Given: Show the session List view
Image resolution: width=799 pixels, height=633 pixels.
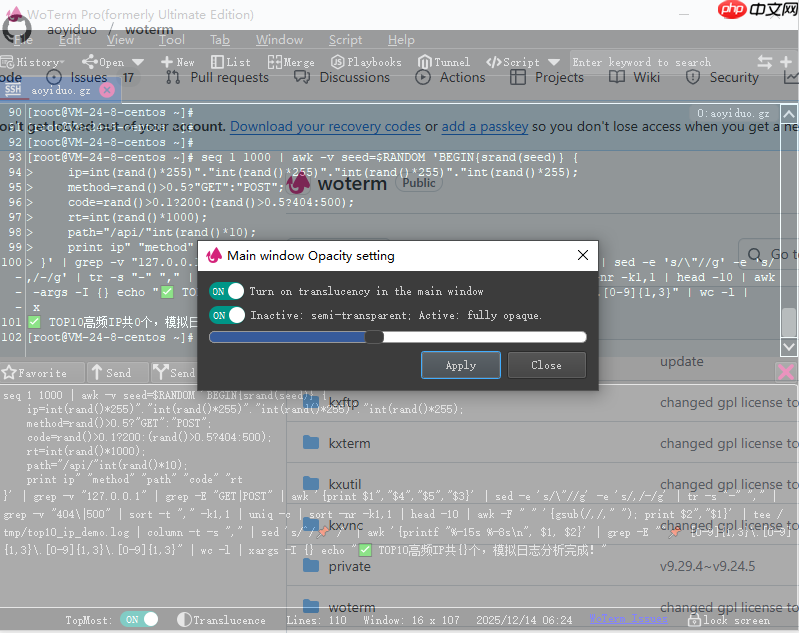Looking at the screenshot, I should tap(231, 62).
